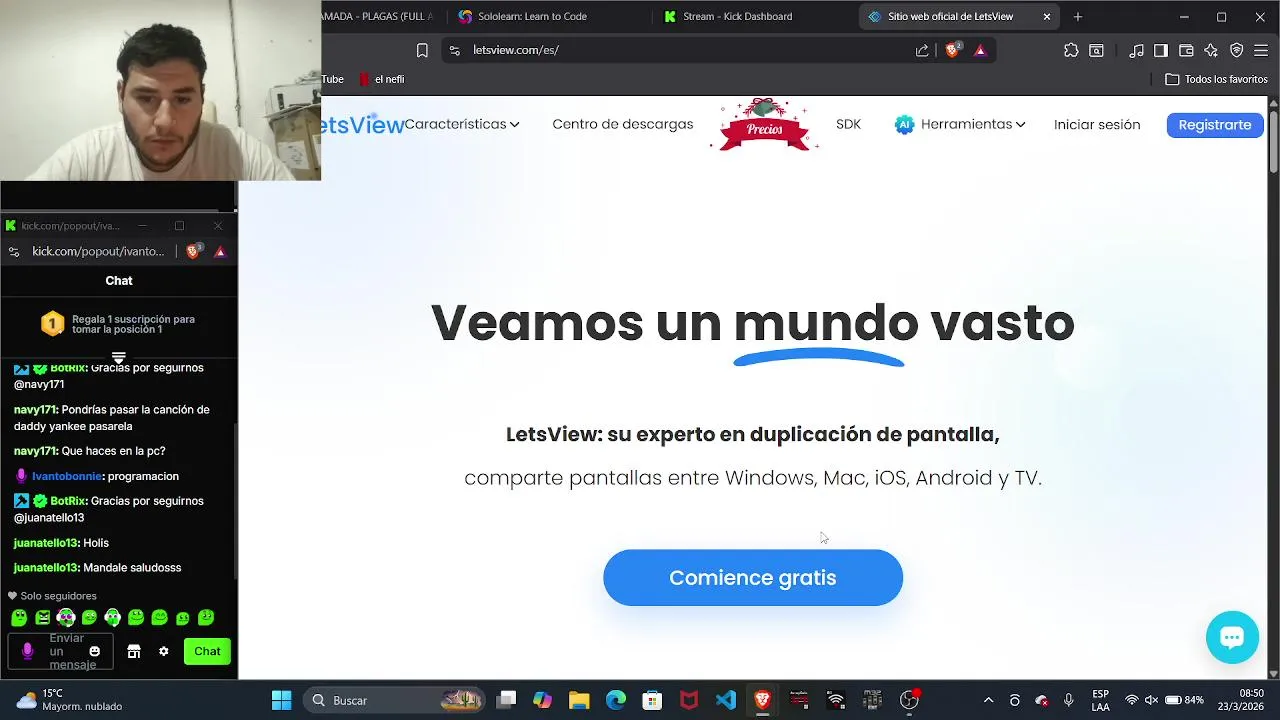Select the Sitio web oficial de LetsView tab

pos(950,17)
